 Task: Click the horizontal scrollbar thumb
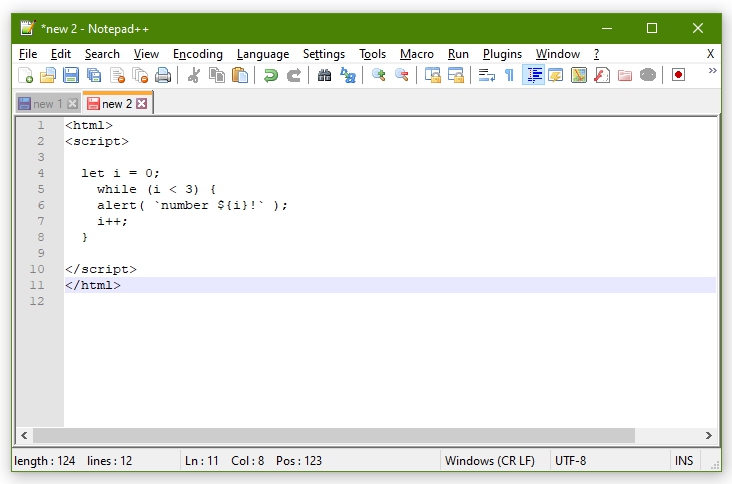click(x=334, y=435)
